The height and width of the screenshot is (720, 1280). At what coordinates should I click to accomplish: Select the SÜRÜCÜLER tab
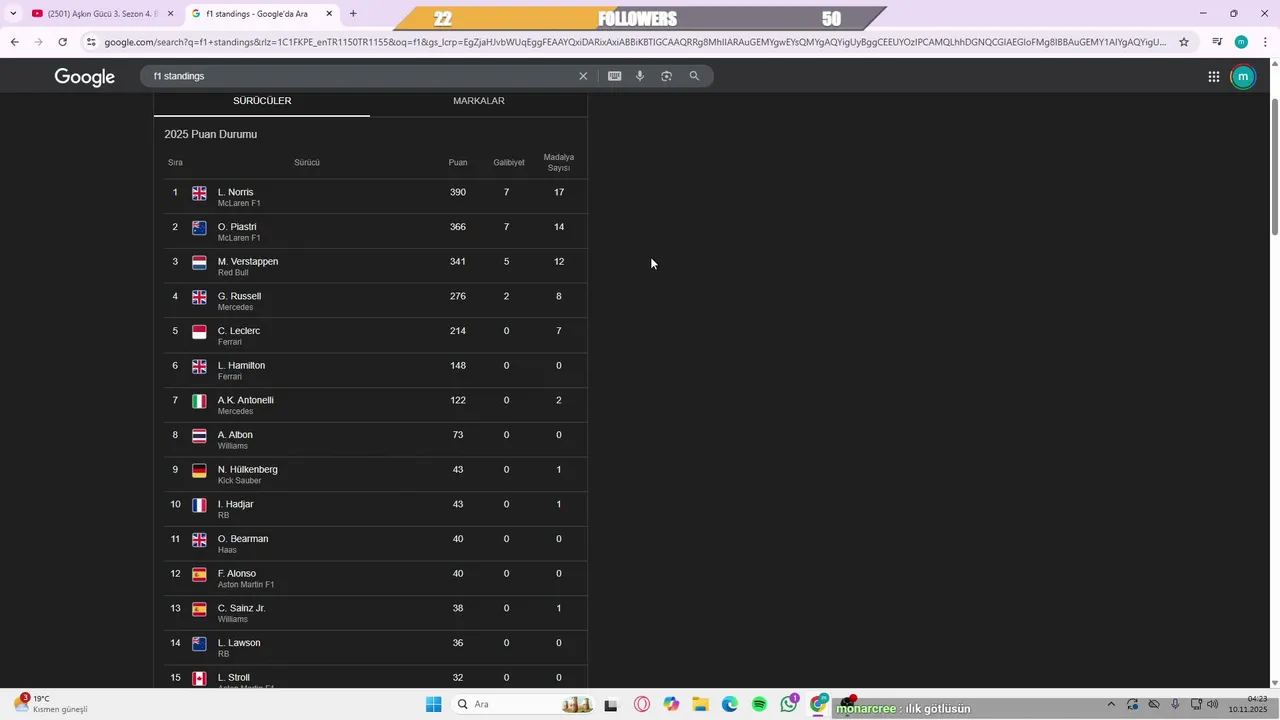262,101
